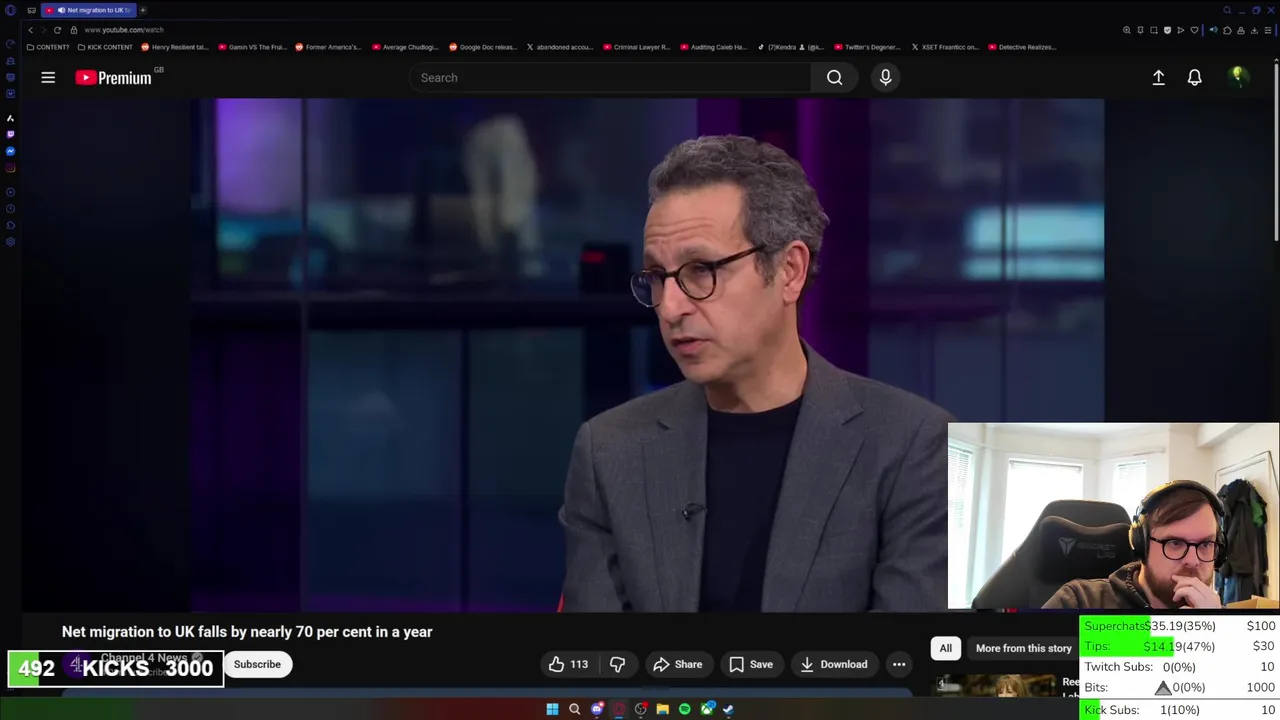Subscribe to Channel 4 News
The image size is (1280, 720).
257,664
